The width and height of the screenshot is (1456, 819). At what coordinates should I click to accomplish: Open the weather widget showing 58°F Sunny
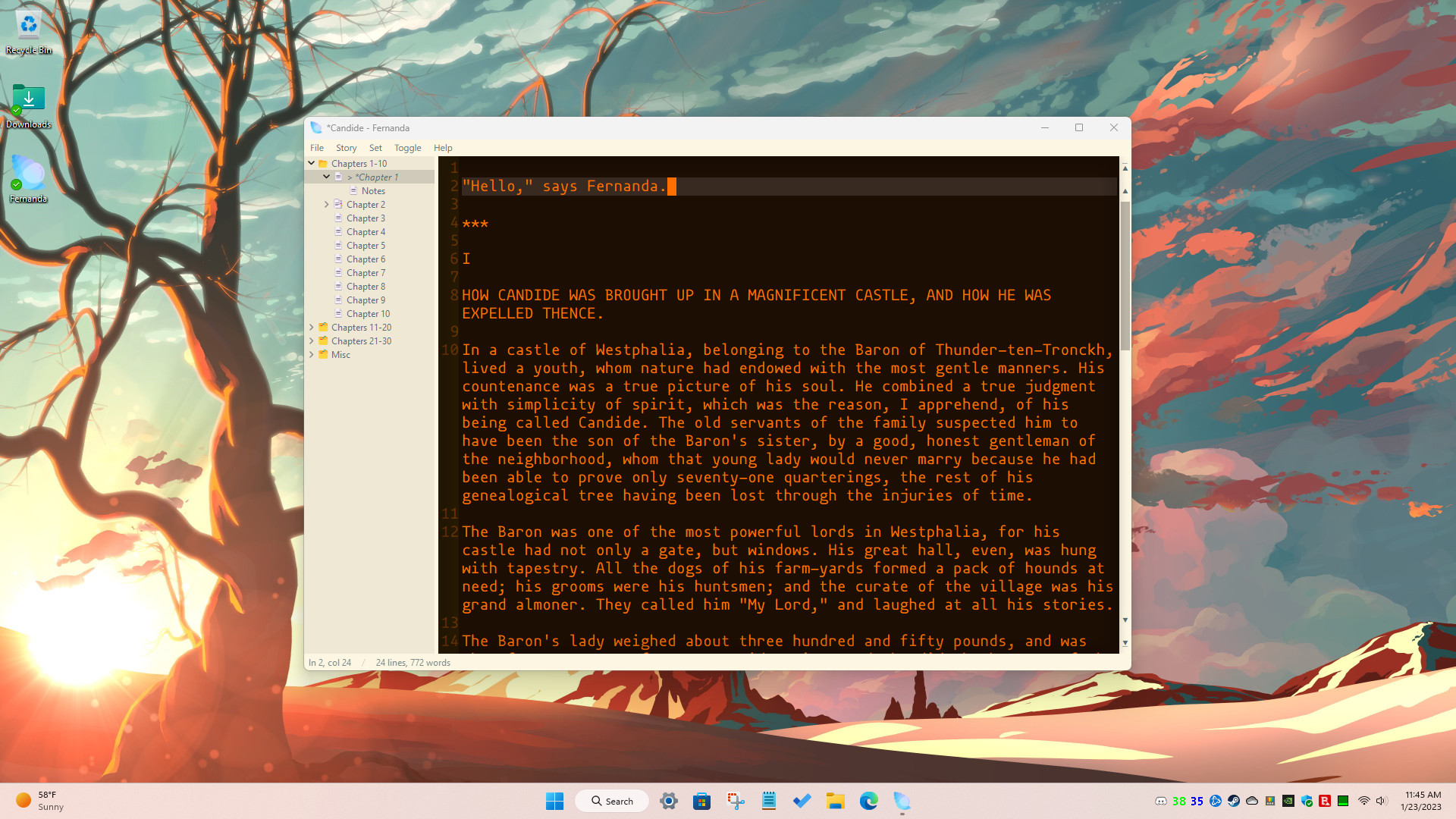click(x=39, y=801)
